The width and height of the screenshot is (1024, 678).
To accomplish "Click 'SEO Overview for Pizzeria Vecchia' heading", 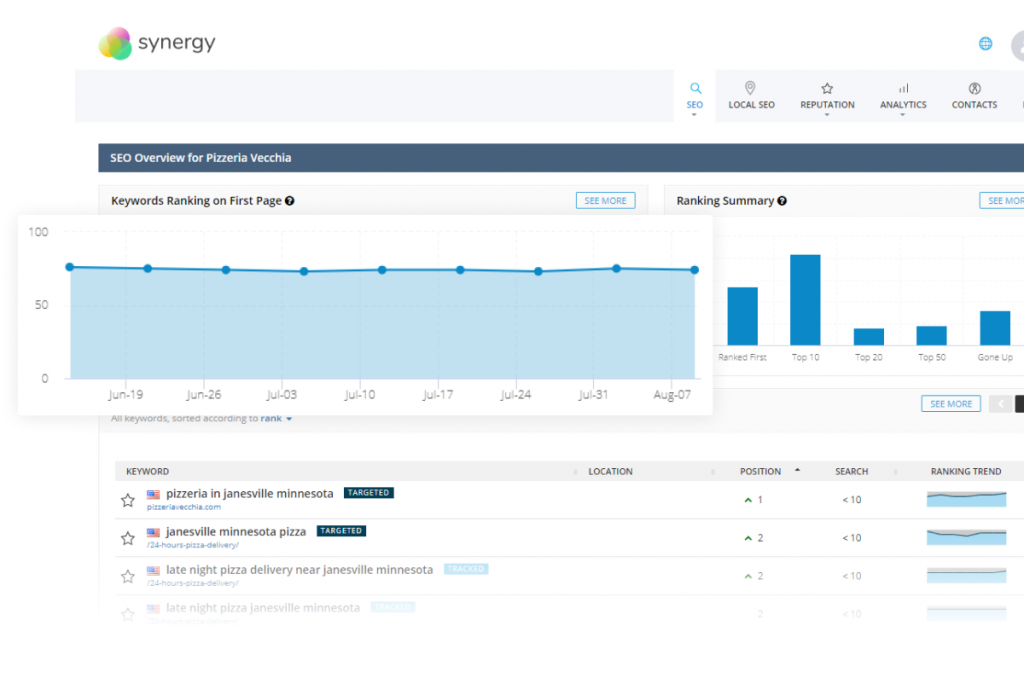I will click(x=200, y=158).
